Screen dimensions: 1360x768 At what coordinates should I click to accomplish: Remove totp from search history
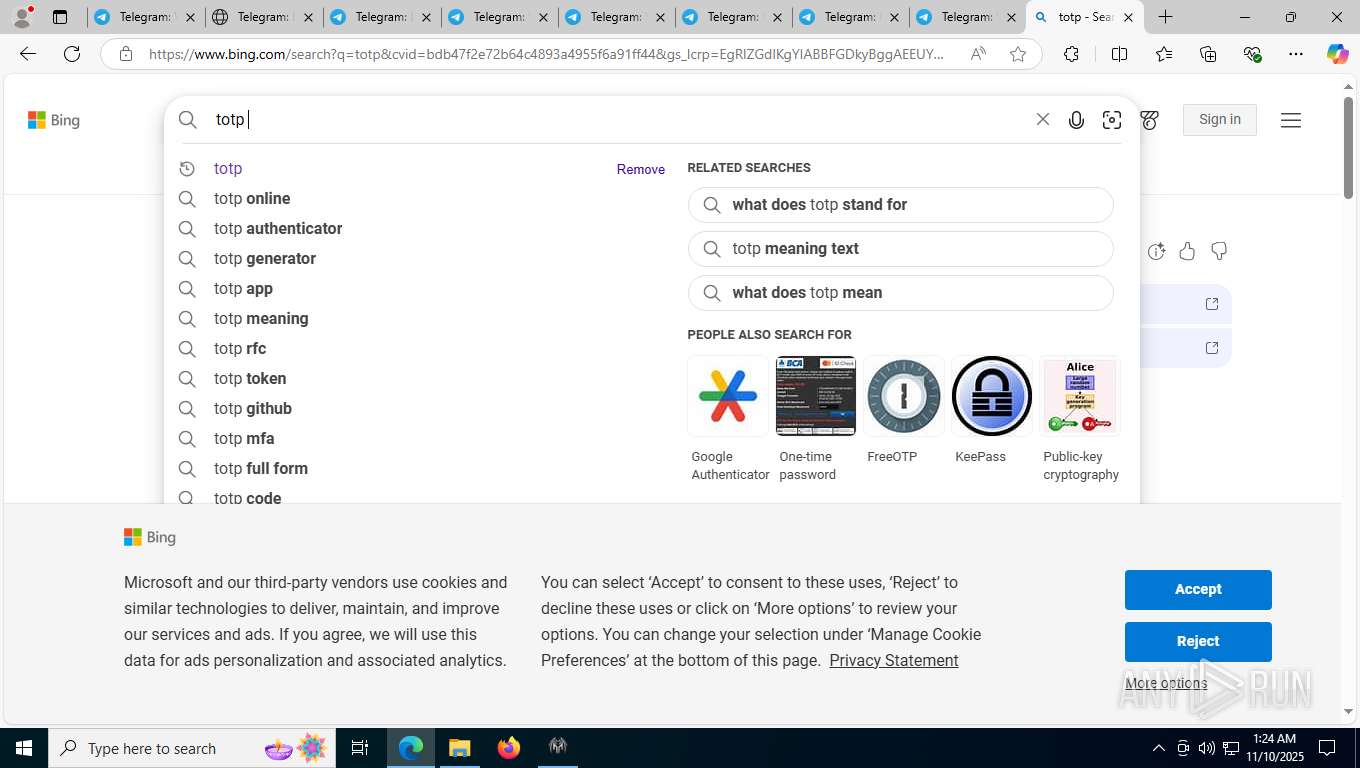(x=641, y=169)
